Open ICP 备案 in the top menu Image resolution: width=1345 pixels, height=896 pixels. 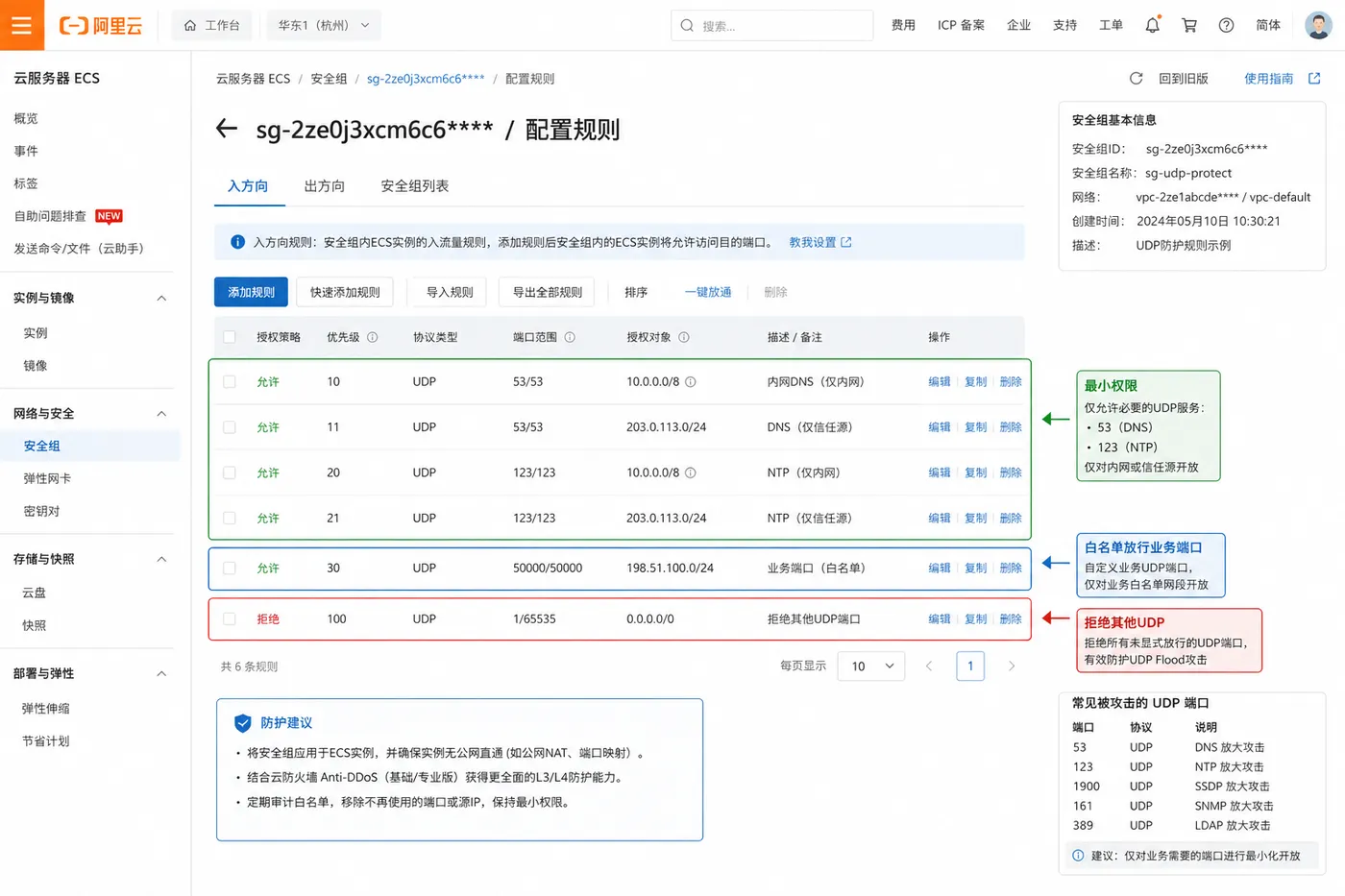click(x=961, y=26)
